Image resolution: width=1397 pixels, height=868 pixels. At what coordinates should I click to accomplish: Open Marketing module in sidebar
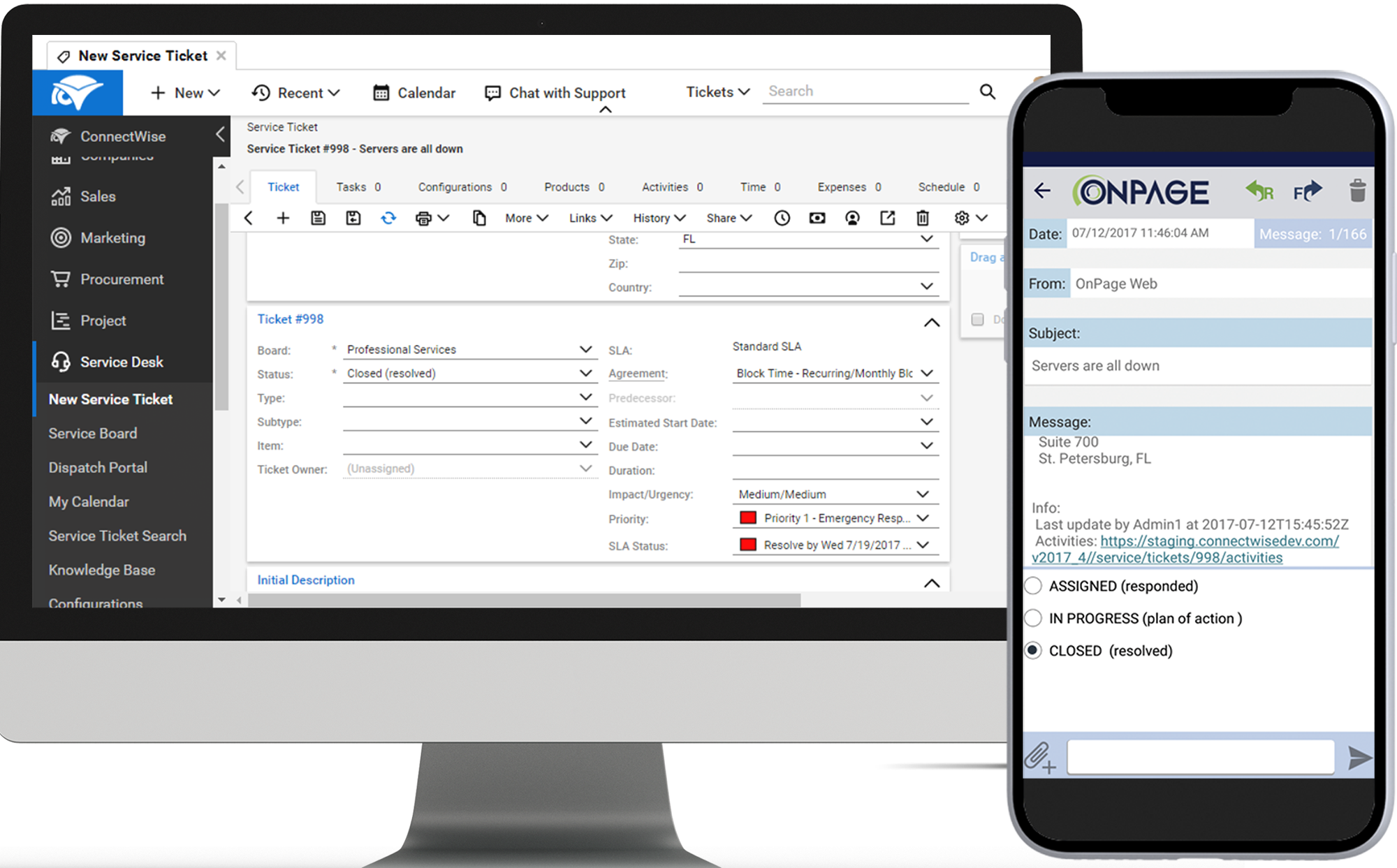tap(112, 237)
